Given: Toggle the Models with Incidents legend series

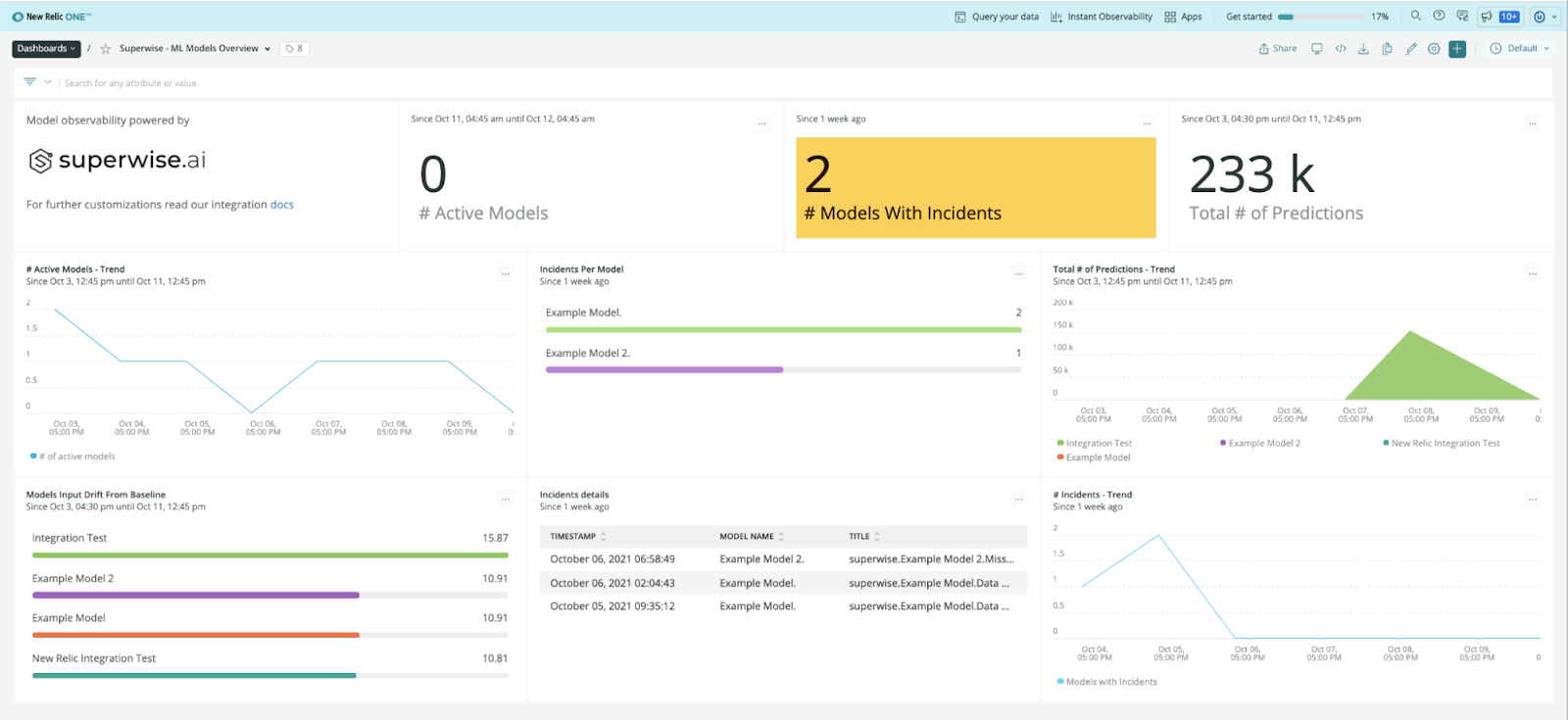Looking at the screenshot, I should pos(1107,682).
